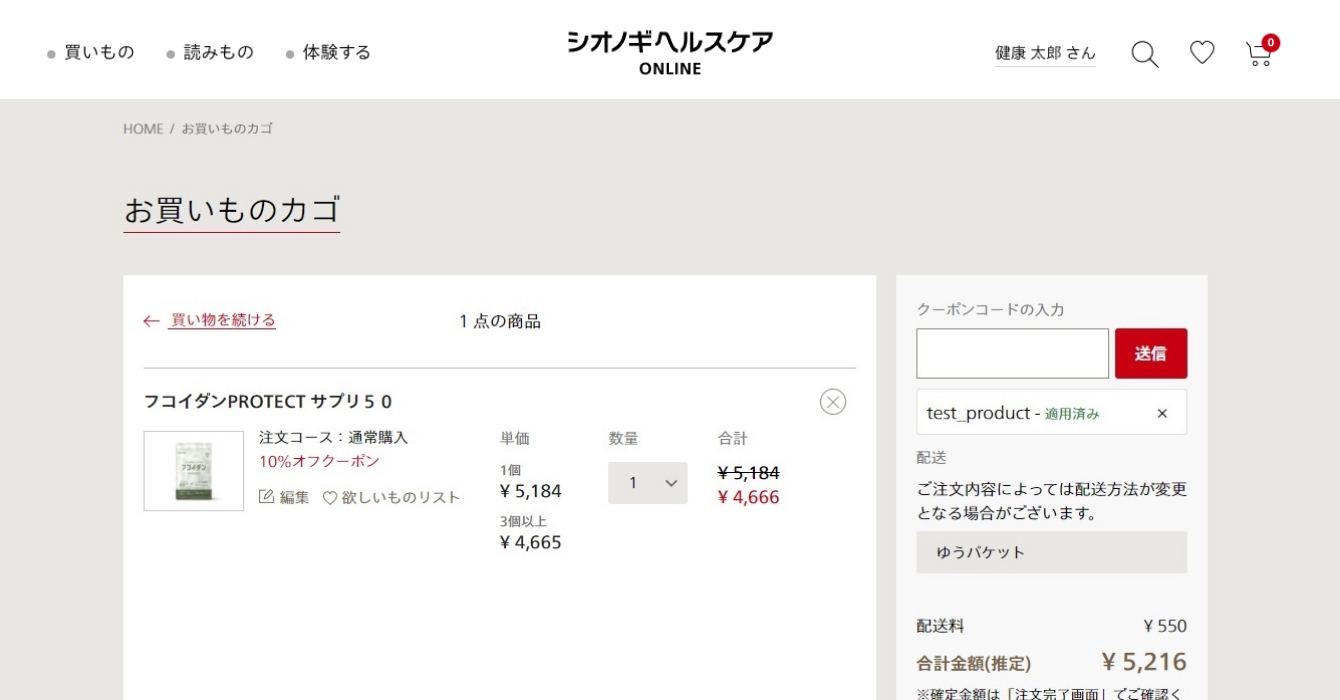
Task: Click the estimated total ¥ 5,216
Action: [x=1144, y=662]
